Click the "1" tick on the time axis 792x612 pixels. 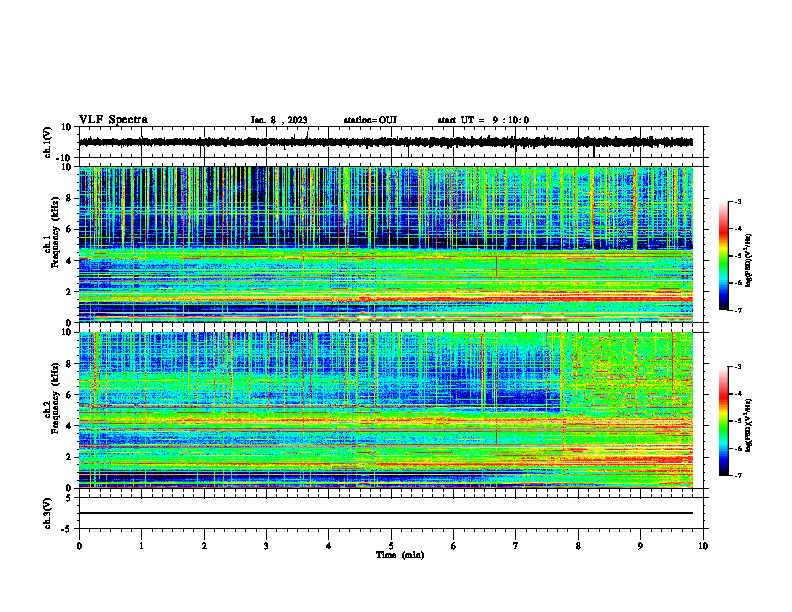[x=141, y=546]
